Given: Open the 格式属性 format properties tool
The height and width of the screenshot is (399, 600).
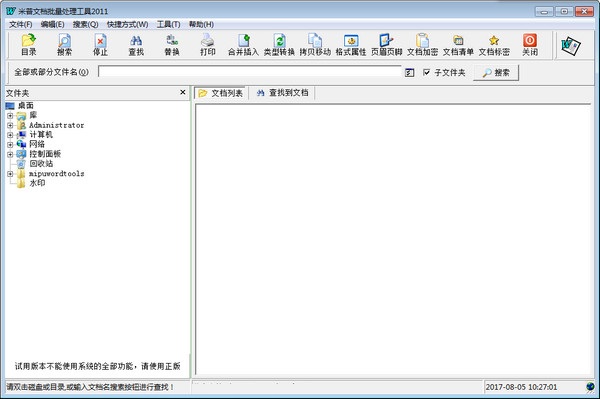Looking at the screenshot, I should coord(351,45).
